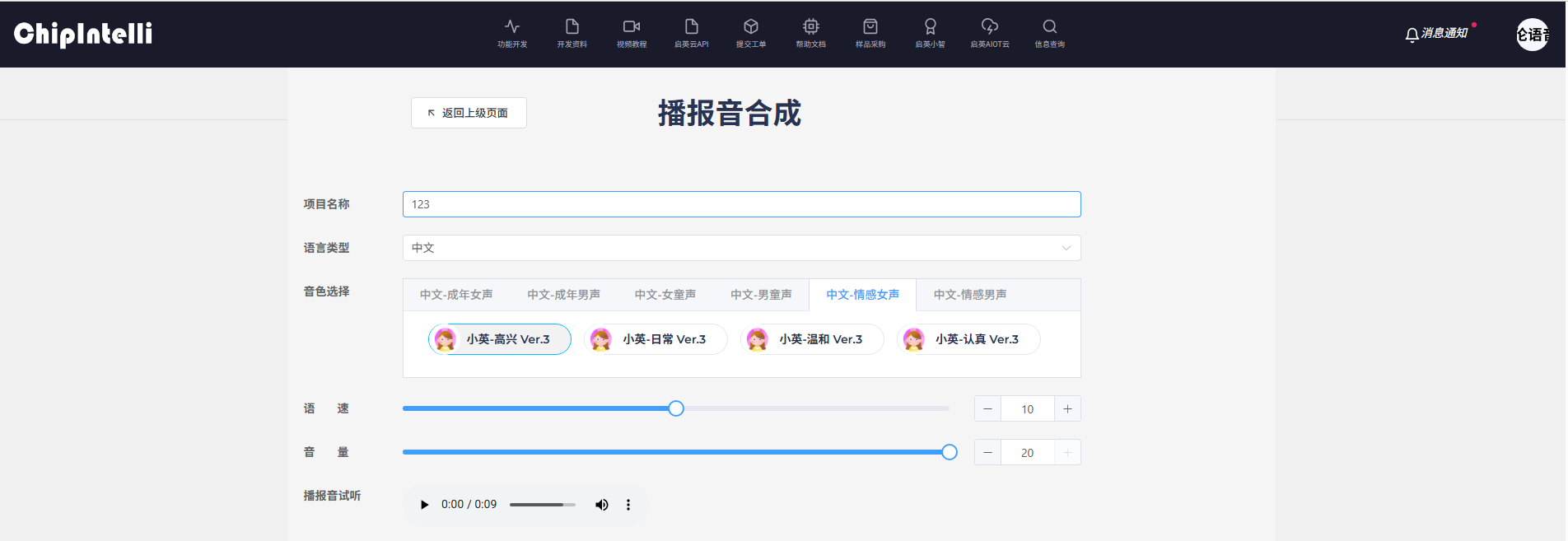The image size is (1568, 541).
Task: Open the 功能开发 nav icon
Action: 511,27
